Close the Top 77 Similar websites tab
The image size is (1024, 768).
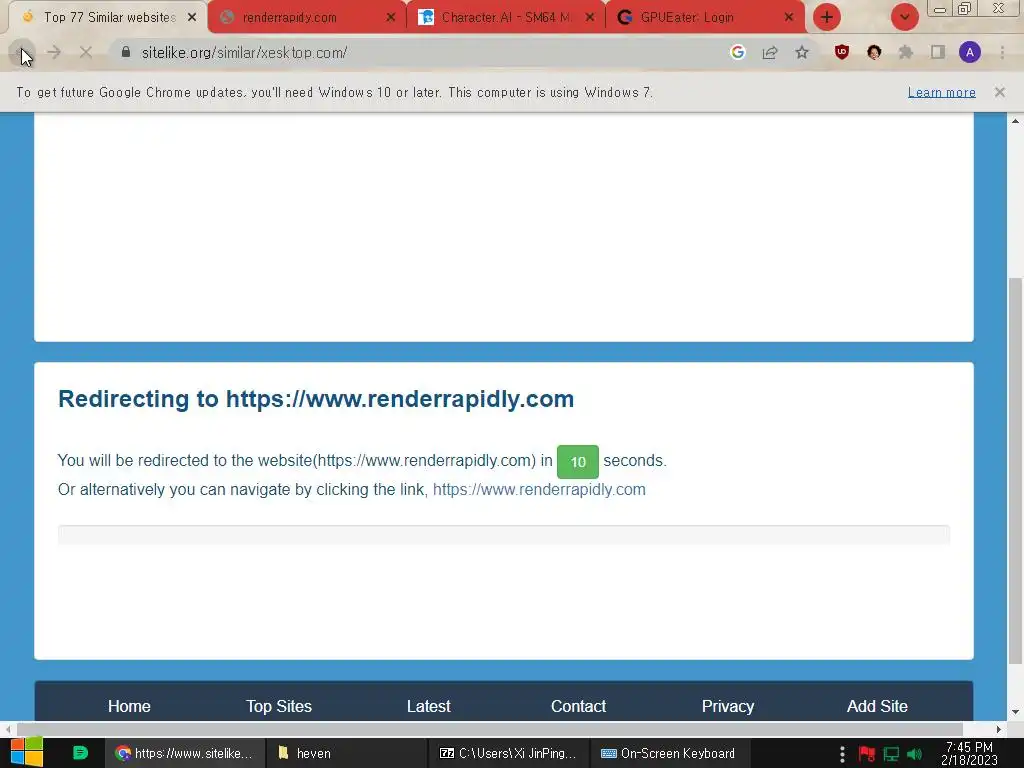(192, 18)
